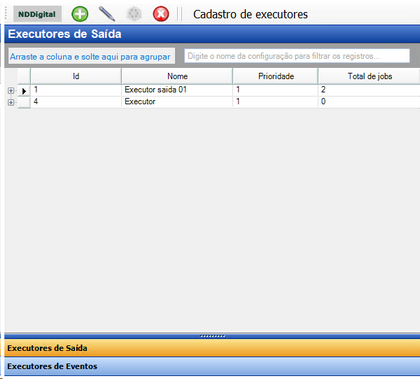Click the toolbar drag grip handle
The height and width of the screenshot is (379, 420).
click(x=6, y=14)
